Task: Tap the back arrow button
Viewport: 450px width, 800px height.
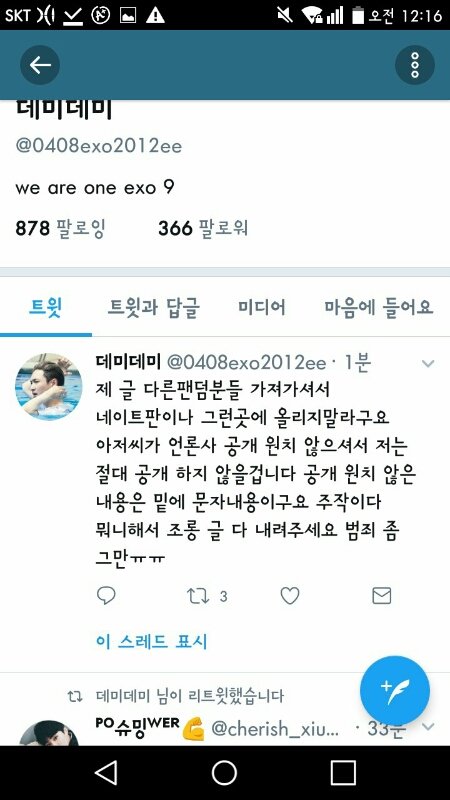Action: (40, 65)
